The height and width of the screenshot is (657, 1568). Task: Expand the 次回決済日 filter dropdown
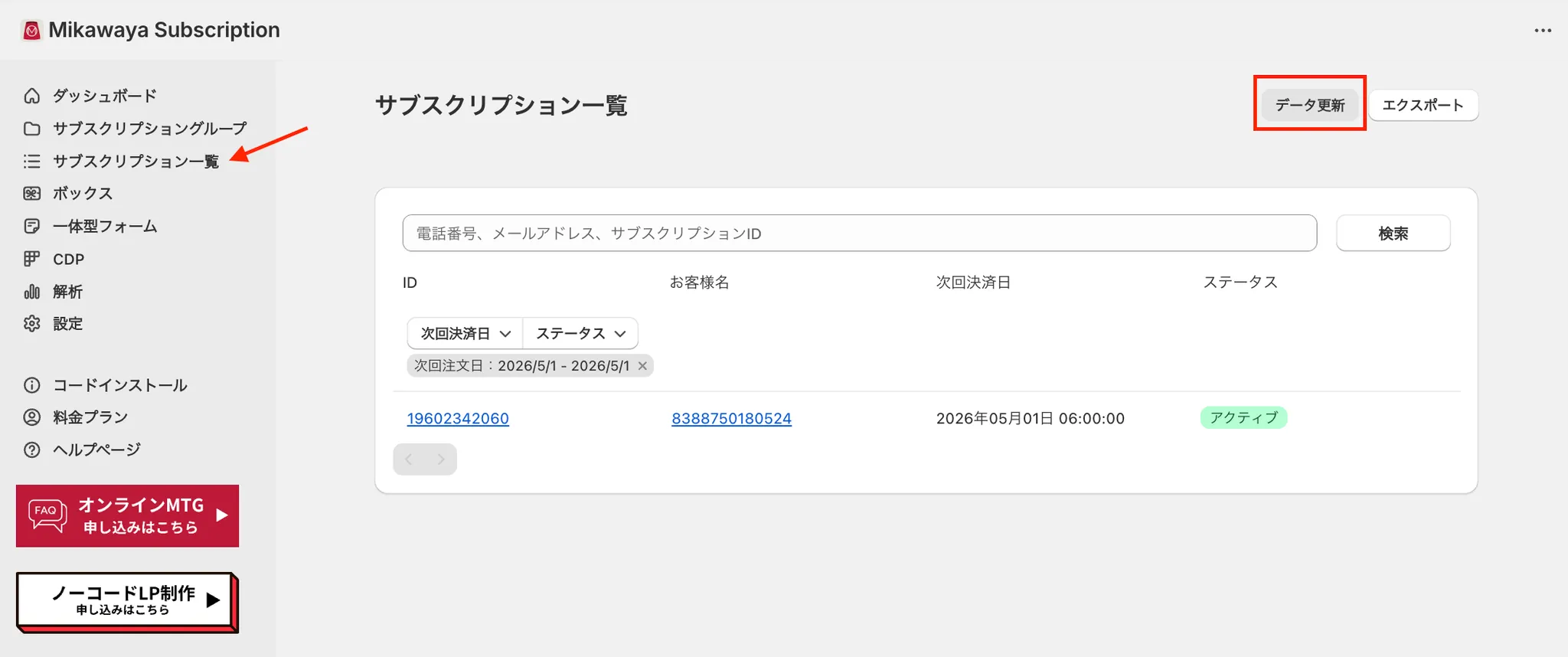465,334
